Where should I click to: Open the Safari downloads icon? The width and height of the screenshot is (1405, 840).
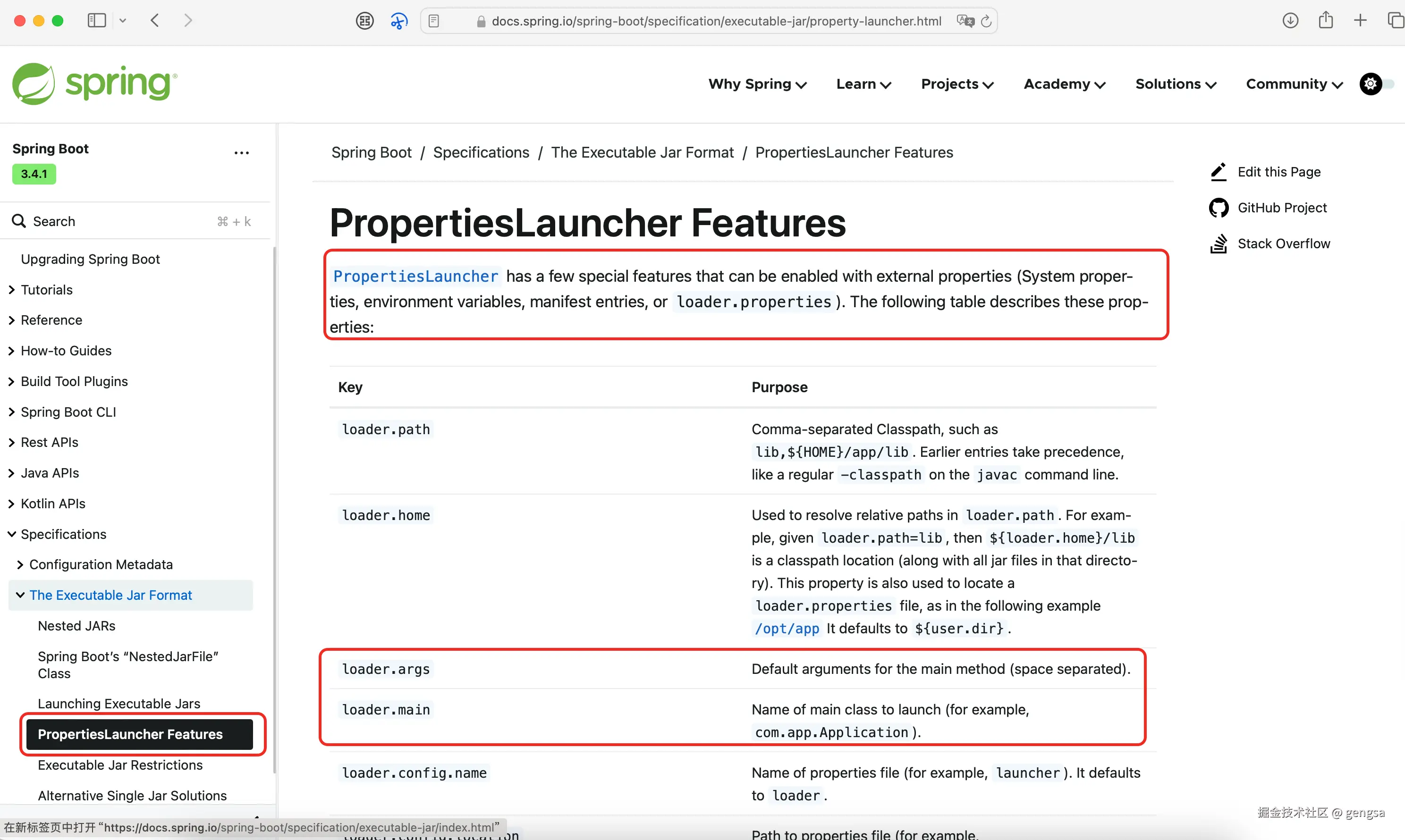(x=1290, y=21)
